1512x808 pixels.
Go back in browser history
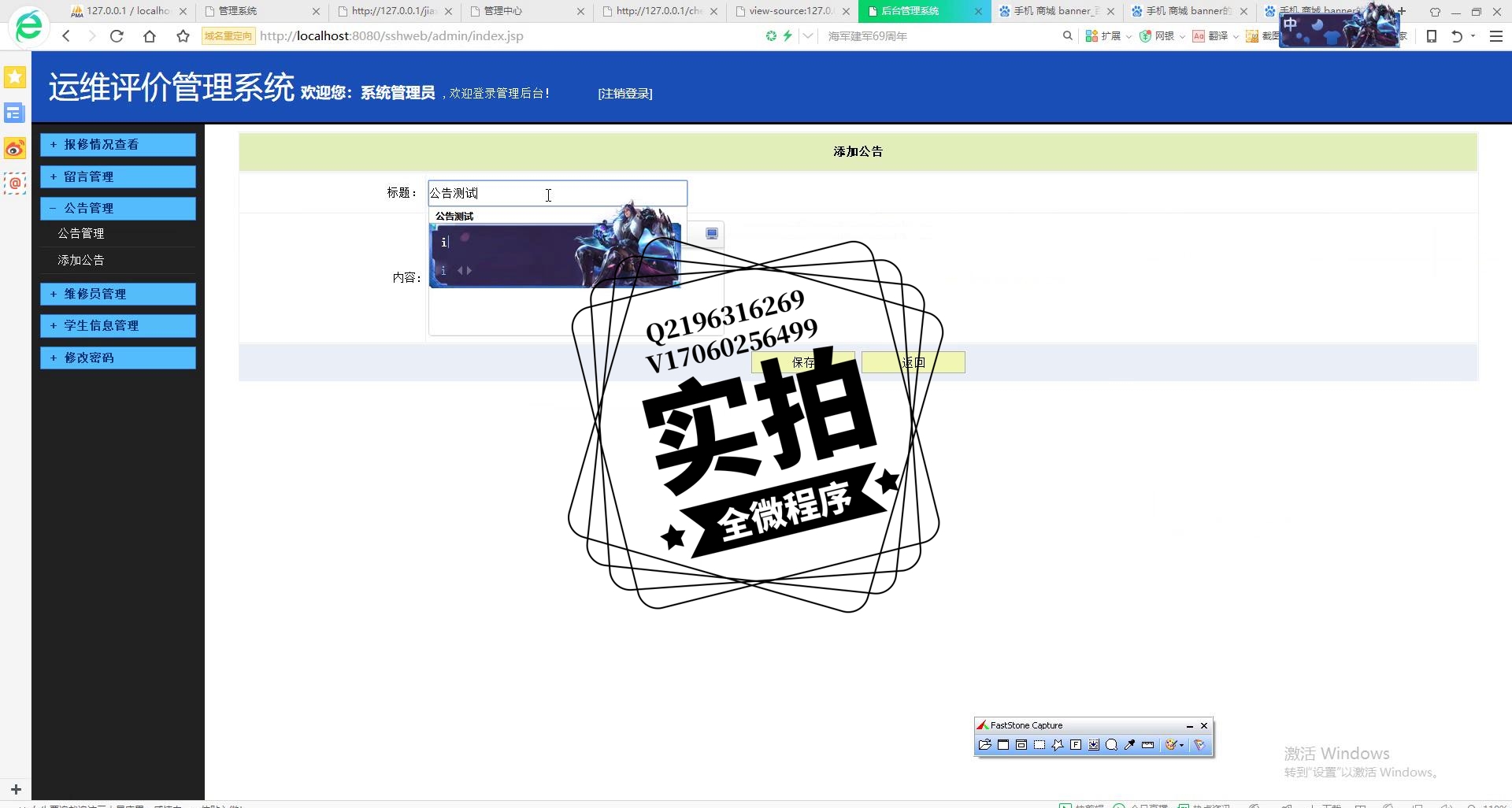point(66,36)
